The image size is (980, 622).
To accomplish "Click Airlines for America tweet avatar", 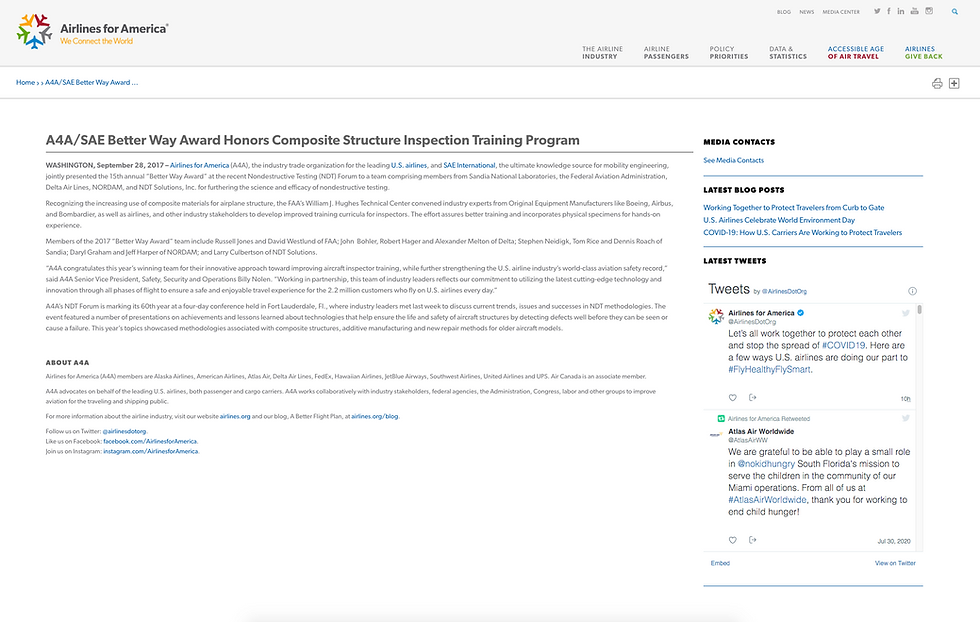I will (x=716, y=316).
